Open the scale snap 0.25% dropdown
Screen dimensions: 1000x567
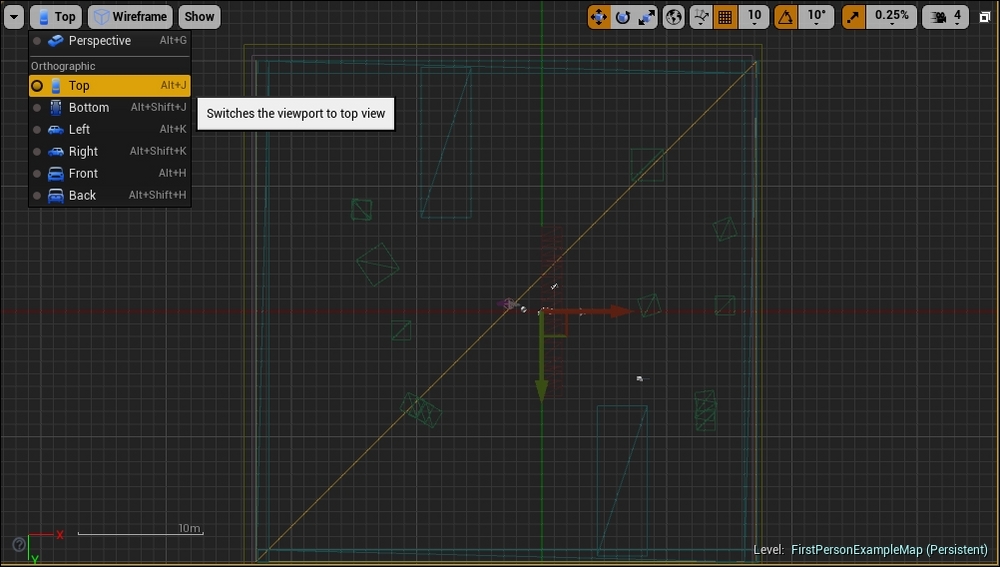click(891, 17)
